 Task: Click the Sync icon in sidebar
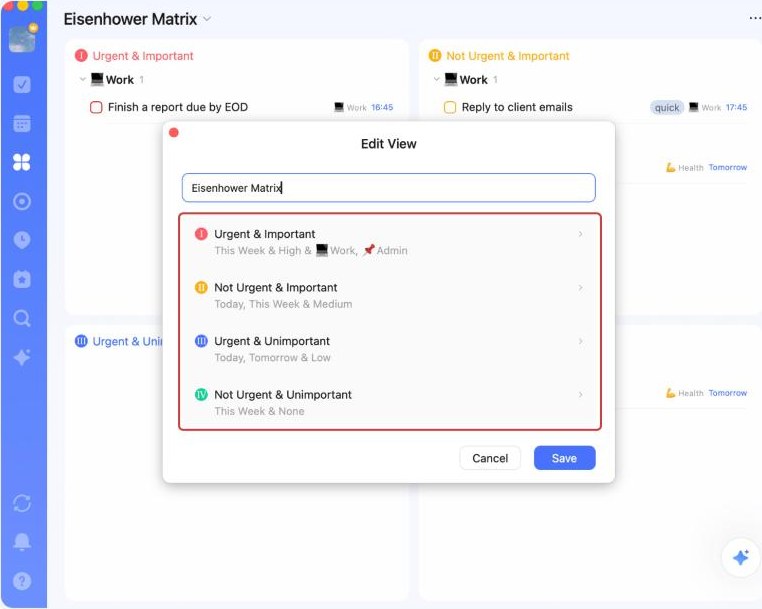[22, 503]
